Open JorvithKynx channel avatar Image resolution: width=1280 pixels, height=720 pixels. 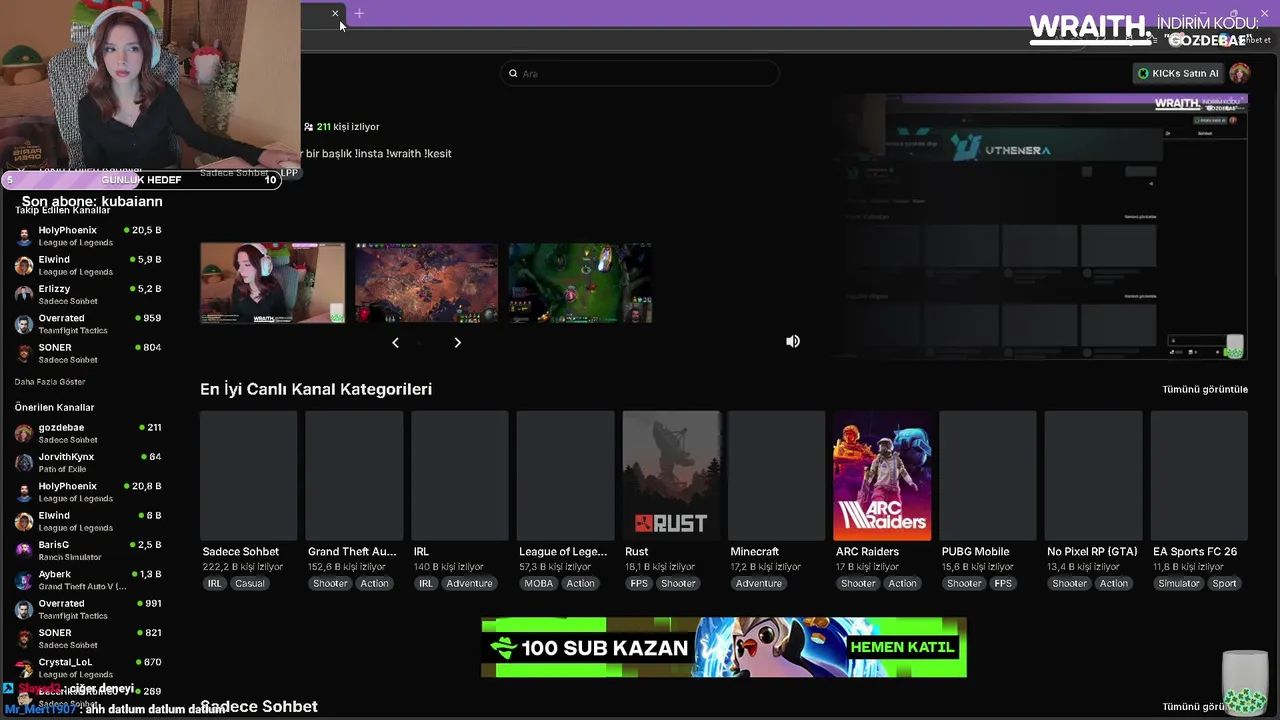(24, 462)
